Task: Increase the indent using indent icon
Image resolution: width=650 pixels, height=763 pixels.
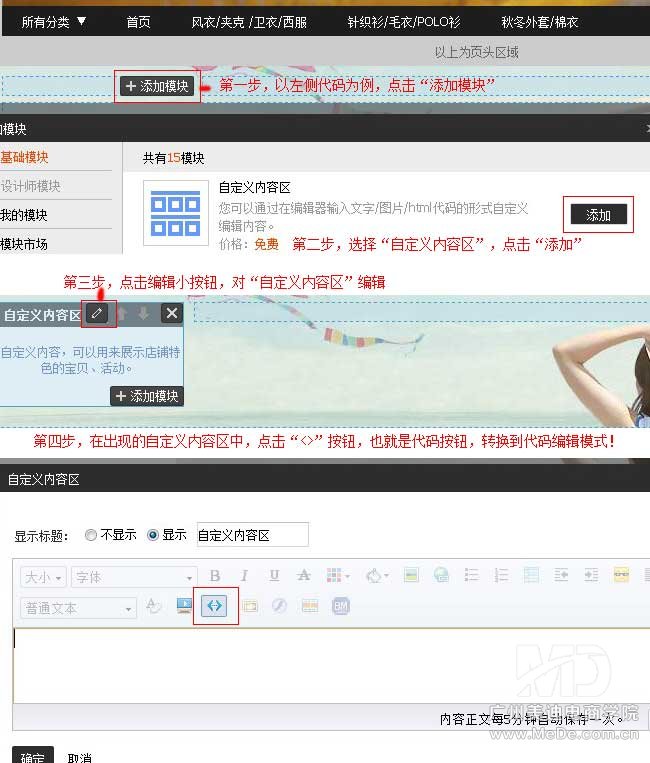Action: [x=591, y=576]
